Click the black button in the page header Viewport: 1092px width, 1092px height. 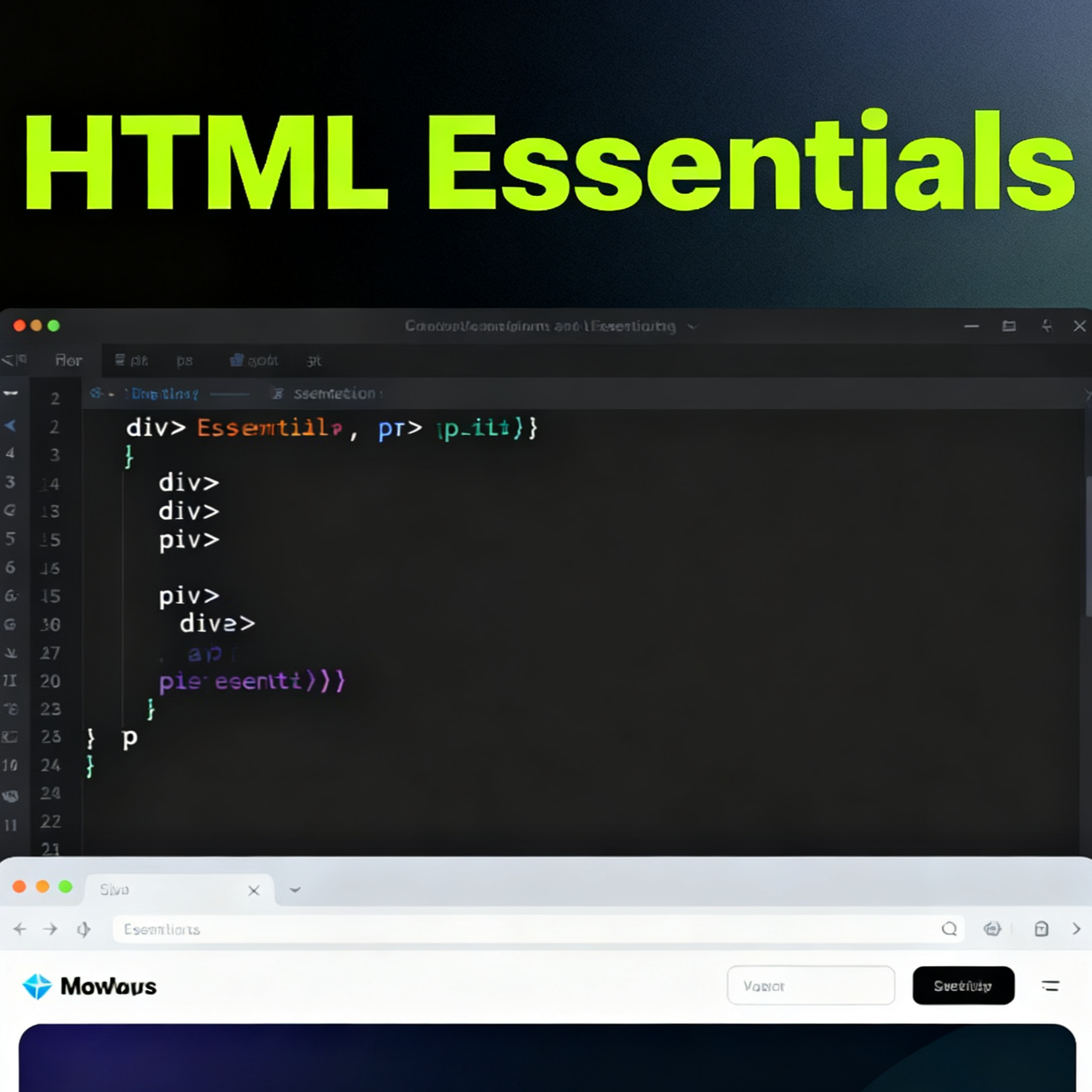963,985
